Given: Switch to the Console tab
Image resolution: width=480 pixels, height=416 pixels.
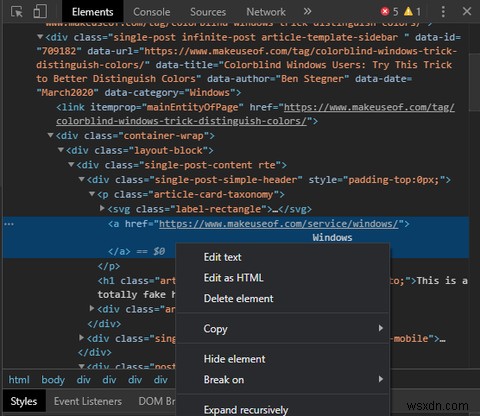Looking at the screenshot, I should click(152, 12).
